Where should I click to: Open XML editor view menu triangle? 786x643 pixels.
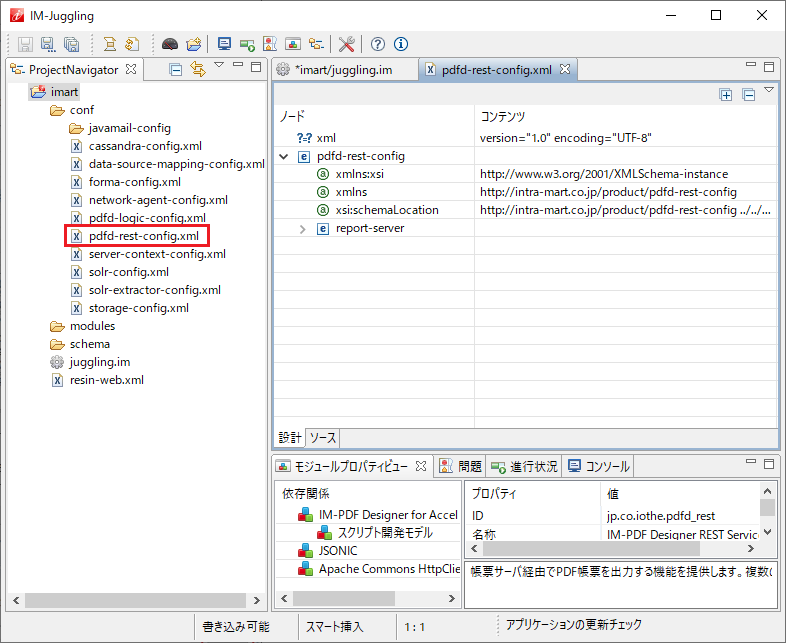[x=769, y=90]
